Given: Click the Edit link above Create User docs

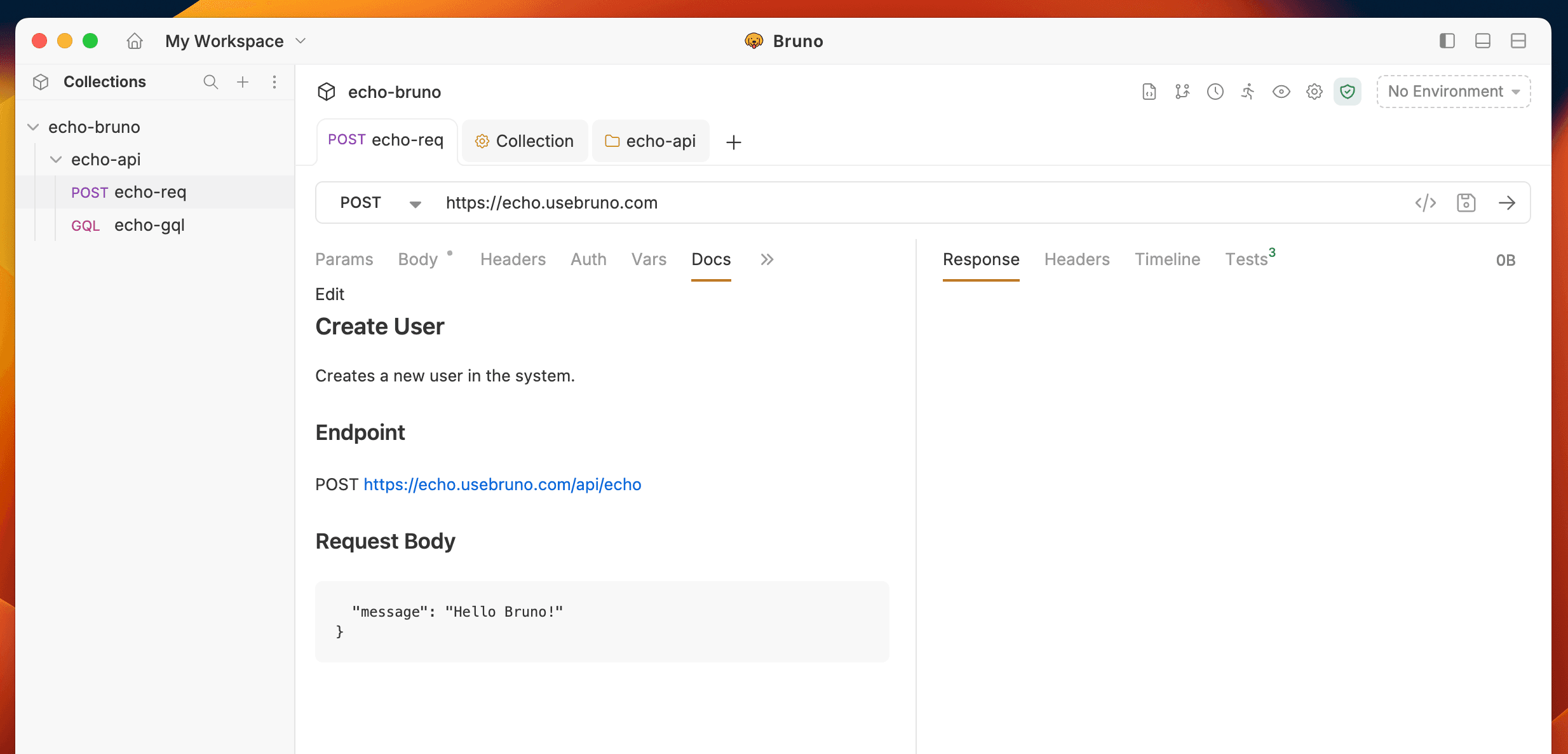Looking at the screenshot, I should [329, 294].
